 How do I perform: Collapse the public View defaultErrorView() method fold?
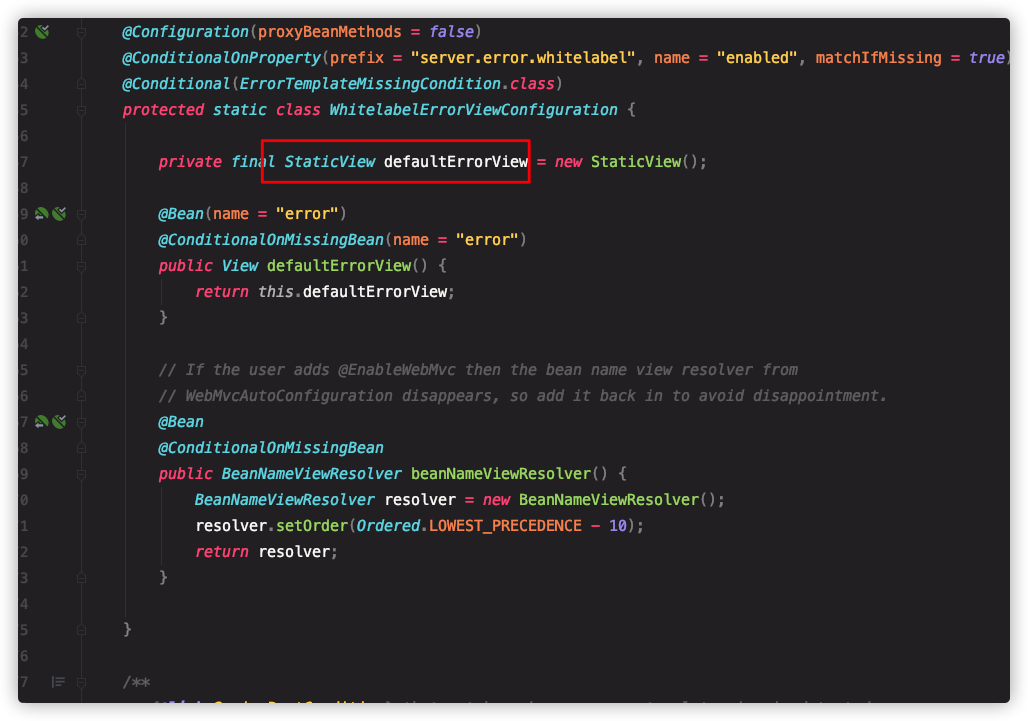(x=81, y=266)
